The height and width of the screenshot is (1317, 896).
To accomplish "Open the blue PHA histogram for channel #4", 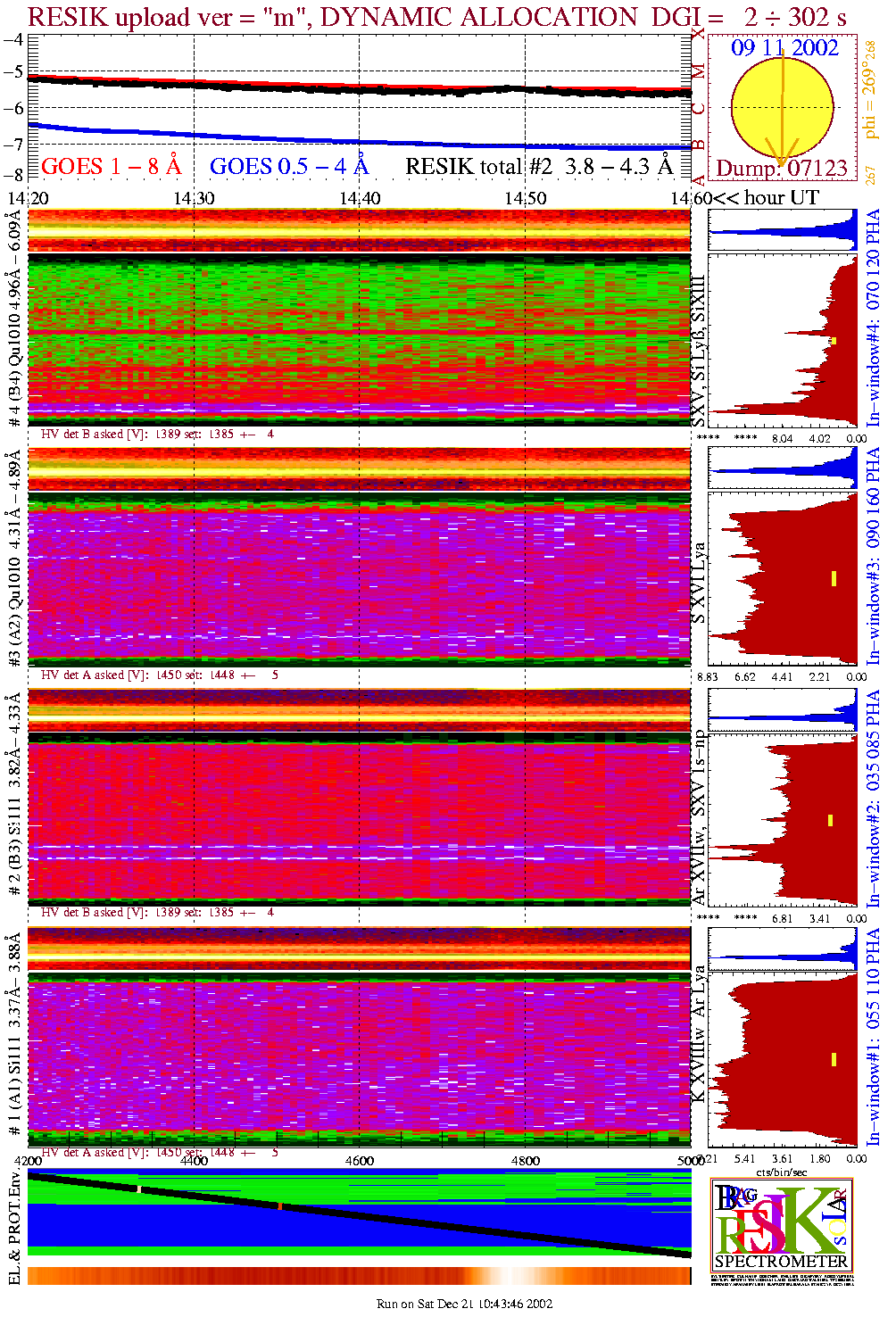I will coord(783,230).
